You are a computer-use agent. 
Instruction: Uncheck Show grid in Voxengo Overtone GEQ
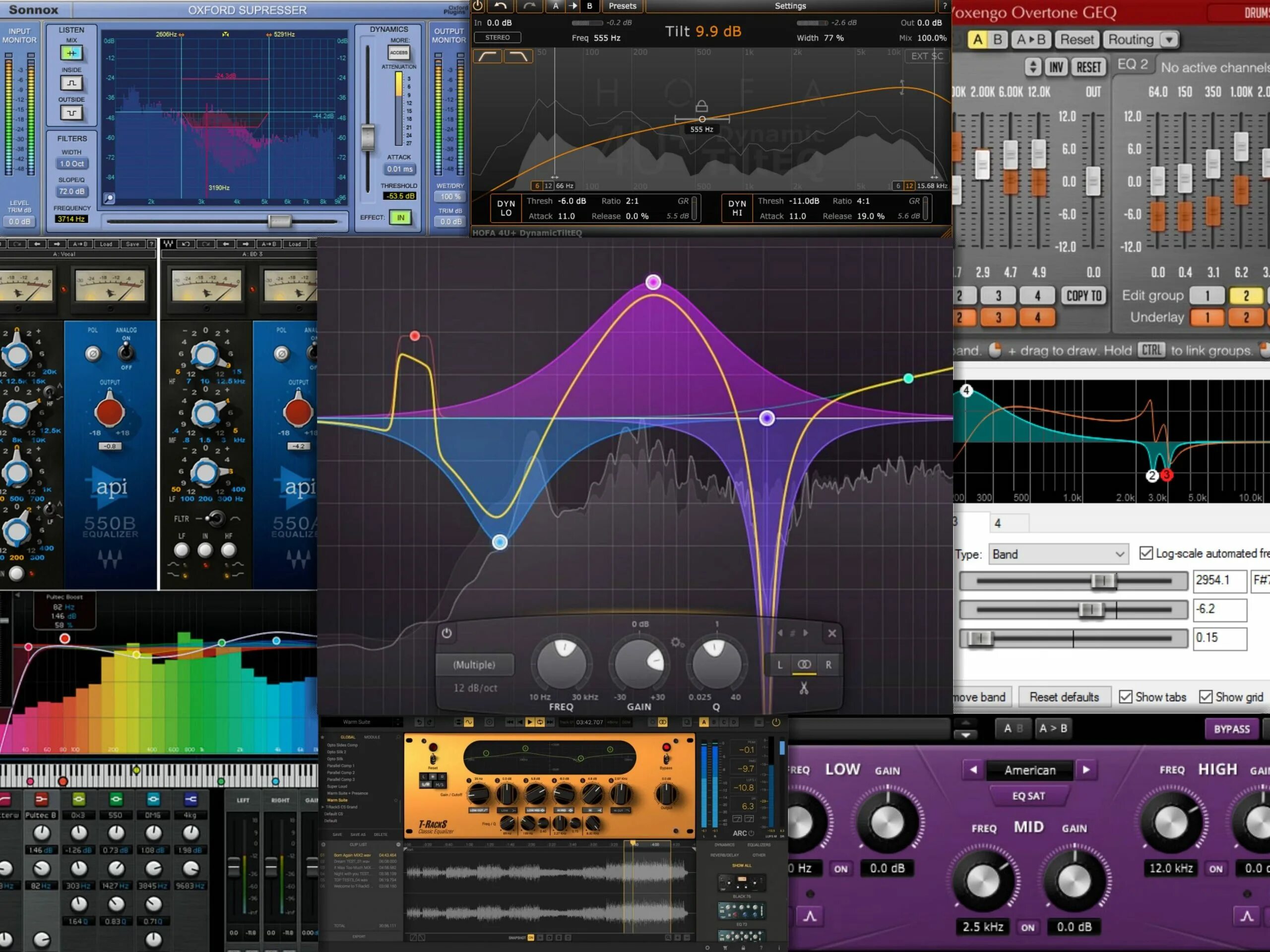(1206, 696)
